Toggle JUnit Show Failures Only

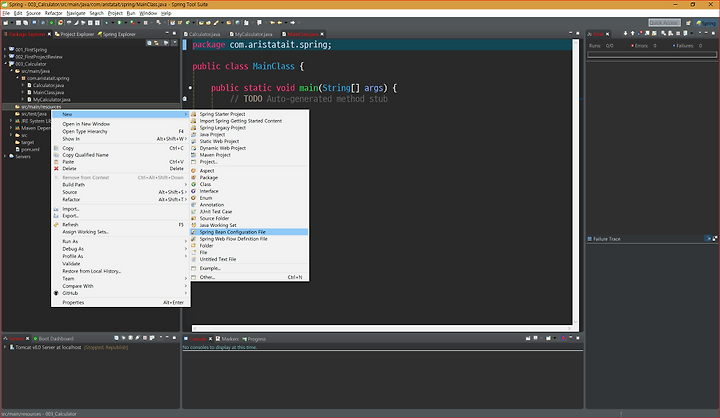pos(640,34)
